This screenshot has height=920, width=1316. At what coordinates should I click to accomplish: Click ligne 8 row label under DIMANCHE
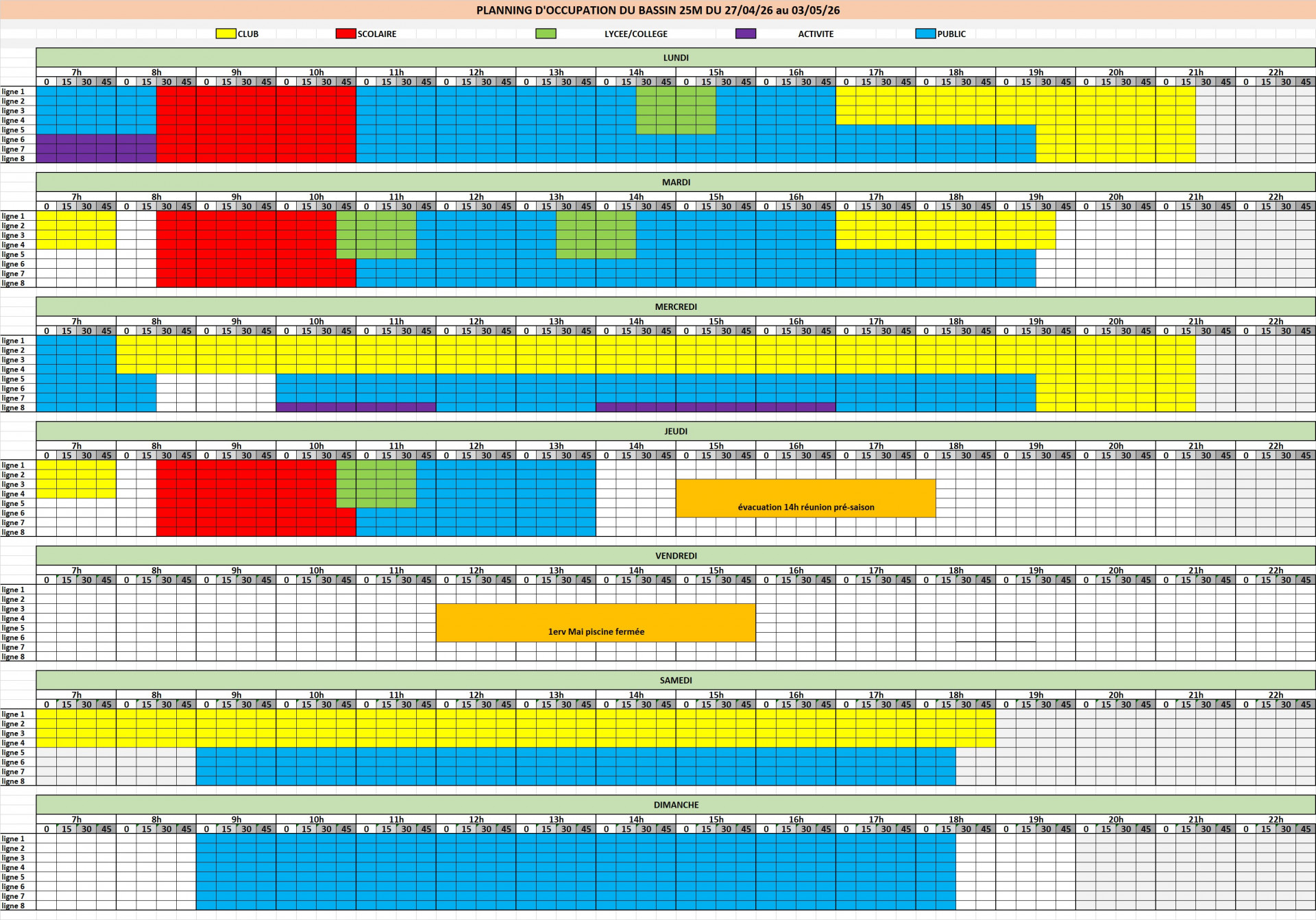pos(13,906)
